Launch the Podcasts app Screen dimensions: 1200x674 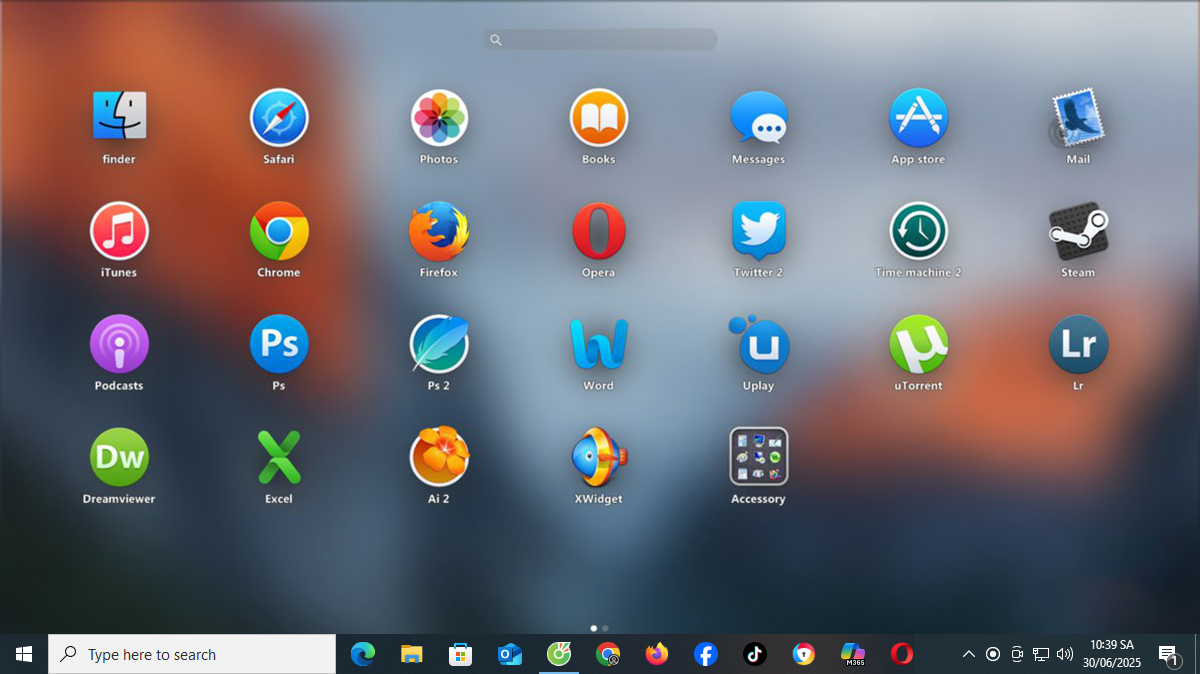(x=119, y=343)
